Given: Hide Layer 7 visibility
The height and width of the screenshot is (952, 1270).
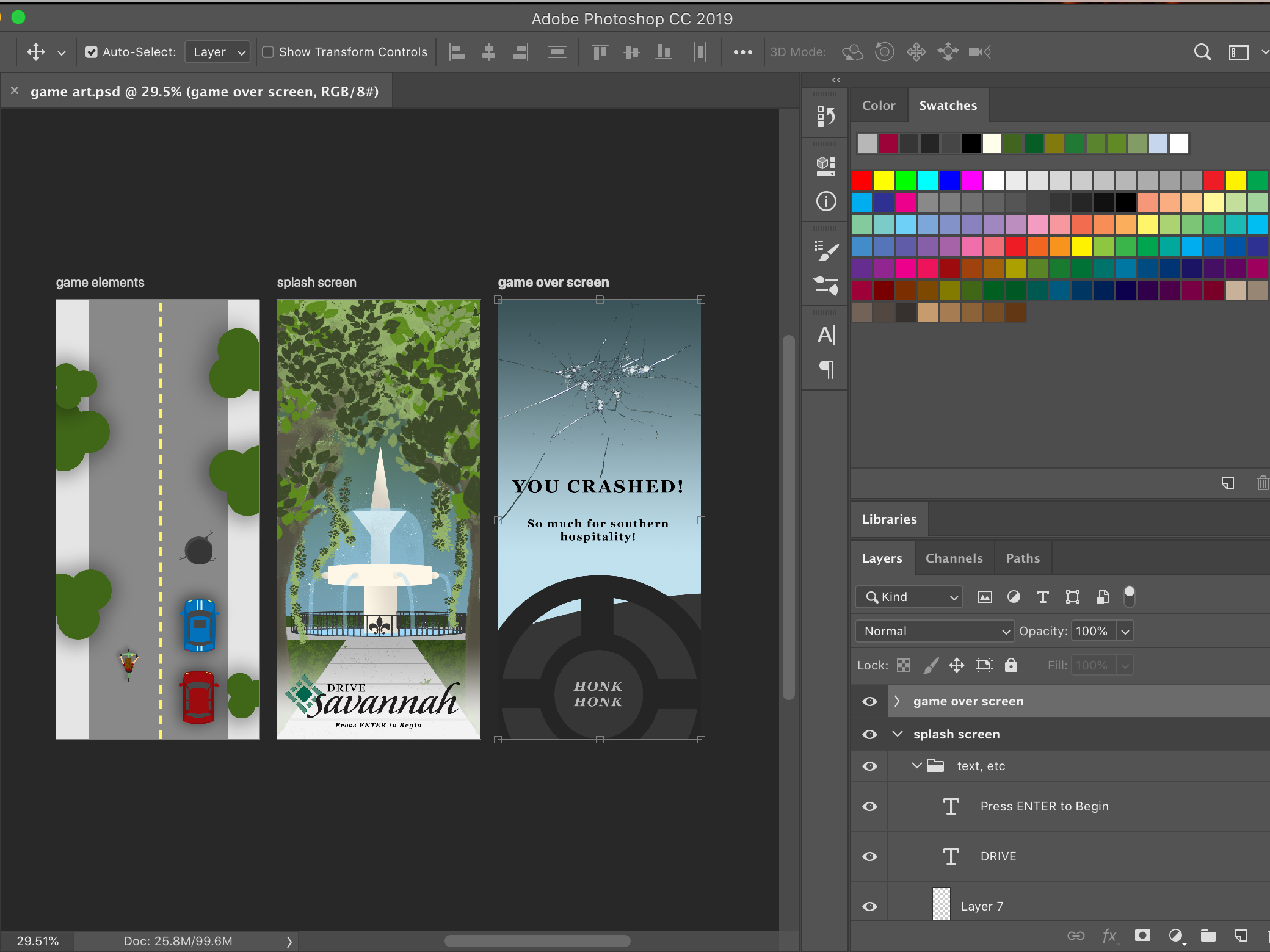Looking at the screenshot, I should [x=870, y=906].
